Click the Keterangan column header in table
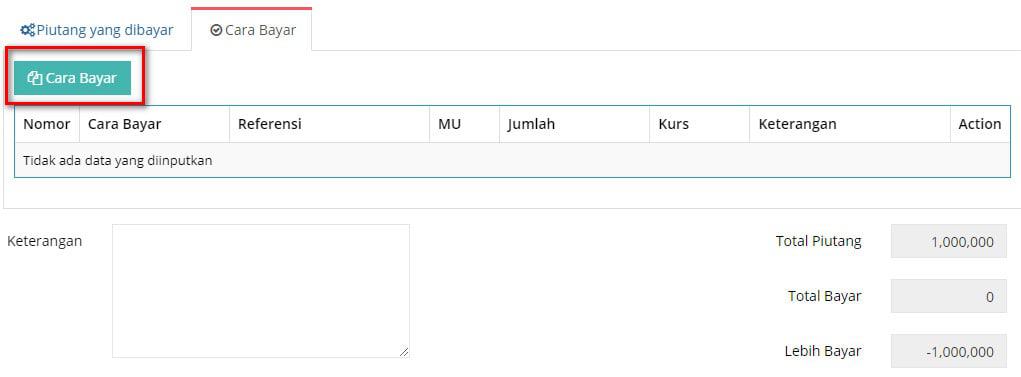This screenshot has width=1021, height=377. (x=850, y=124)
